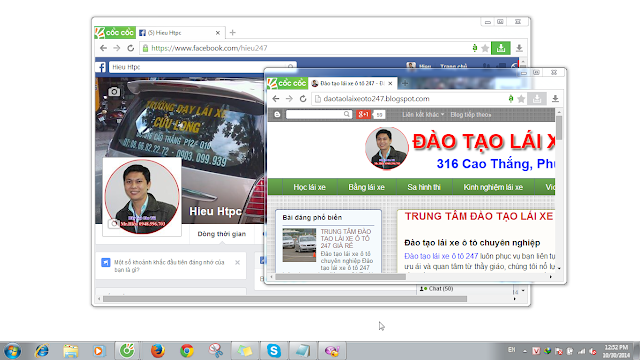The image size is (640, 360).
Task: Open a new tab in the blogspot window
Action: [405, 83]
